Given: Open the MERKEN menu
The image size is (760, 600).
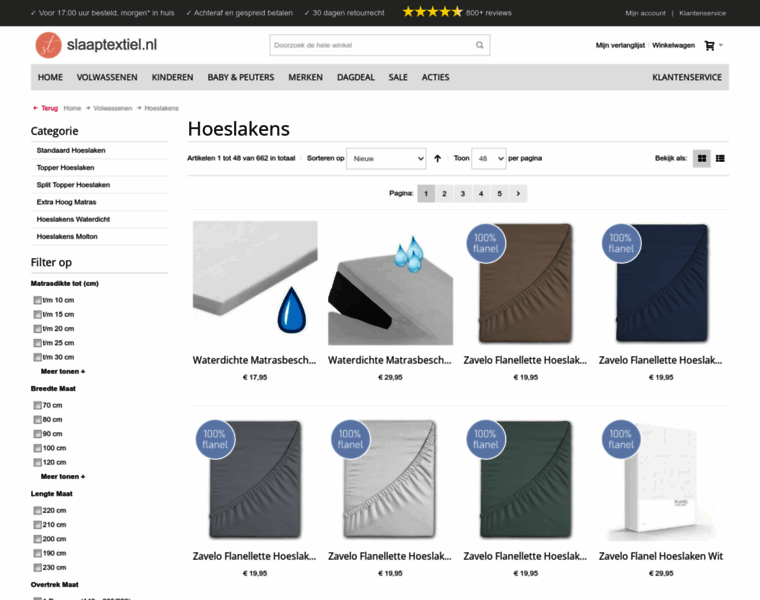Looking at the screenshot, I should (x=305, y=77).
